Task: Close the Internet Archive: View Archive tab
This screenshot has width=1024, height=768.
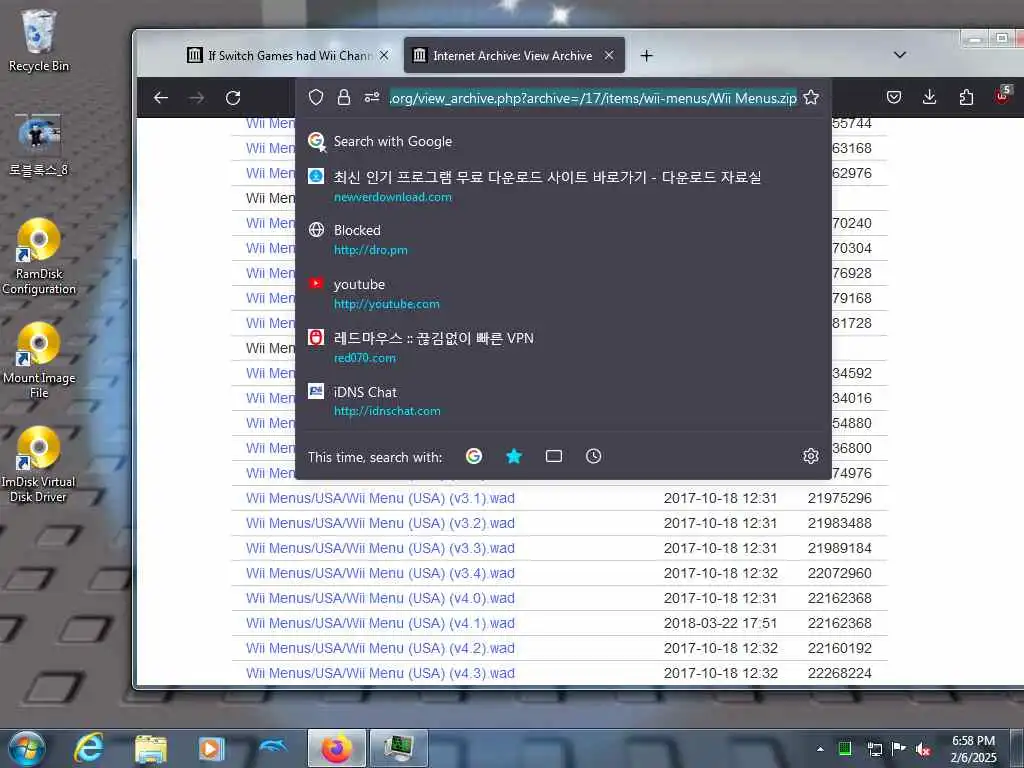Action: (x=609, y=56)
